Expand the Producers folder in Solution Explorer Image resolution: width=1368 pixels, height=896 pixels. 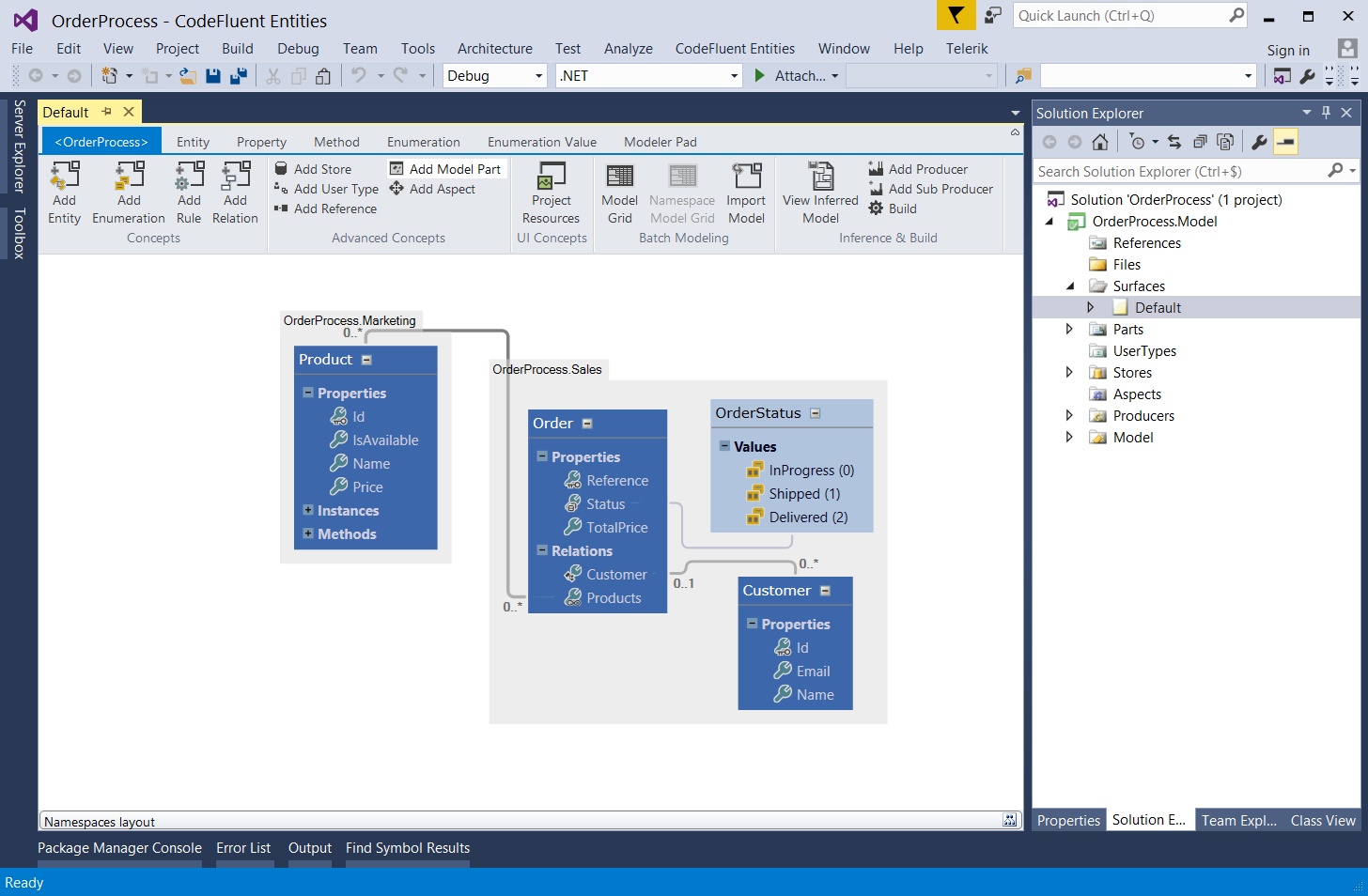point(1069,415)
